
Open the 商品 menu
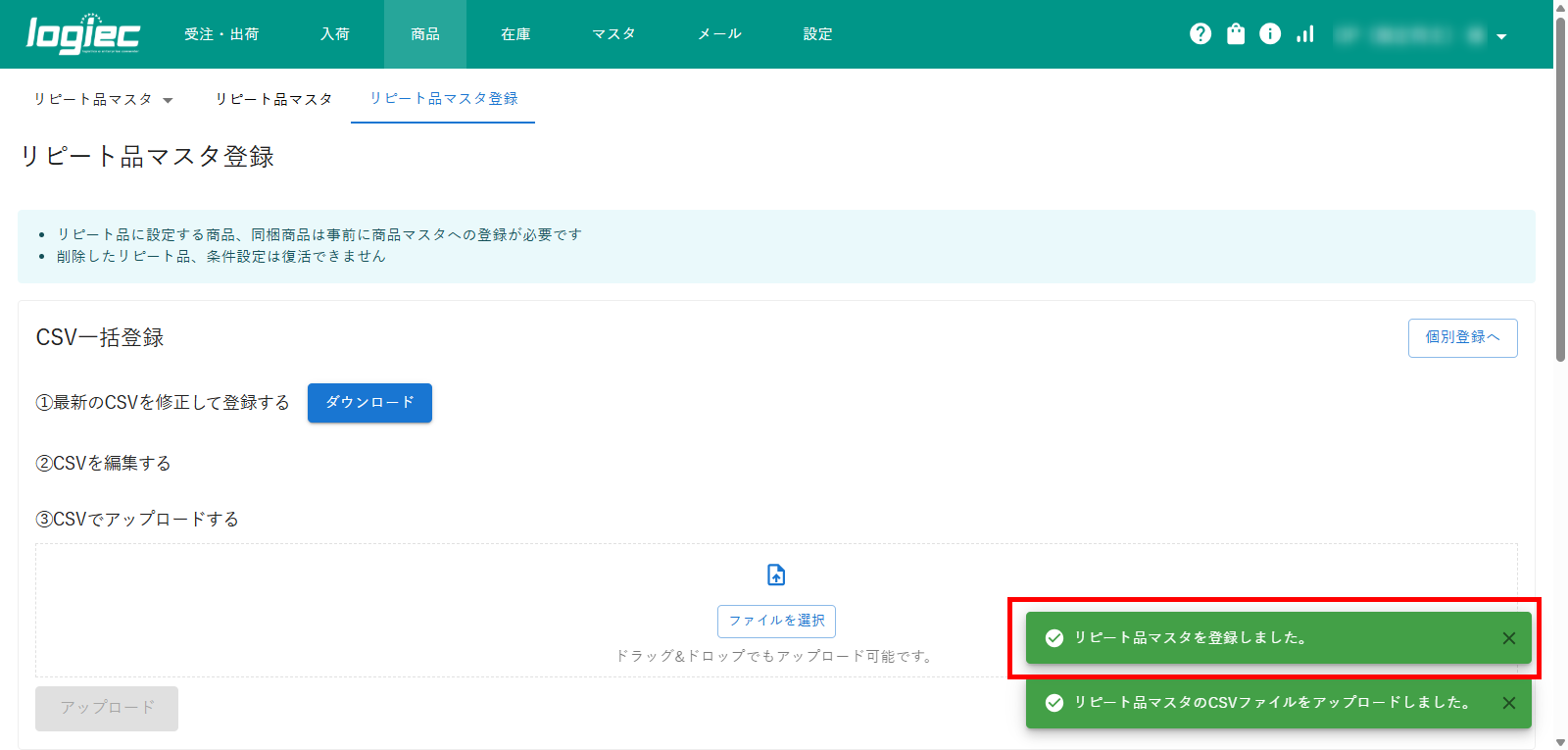[x=425, y=34]
